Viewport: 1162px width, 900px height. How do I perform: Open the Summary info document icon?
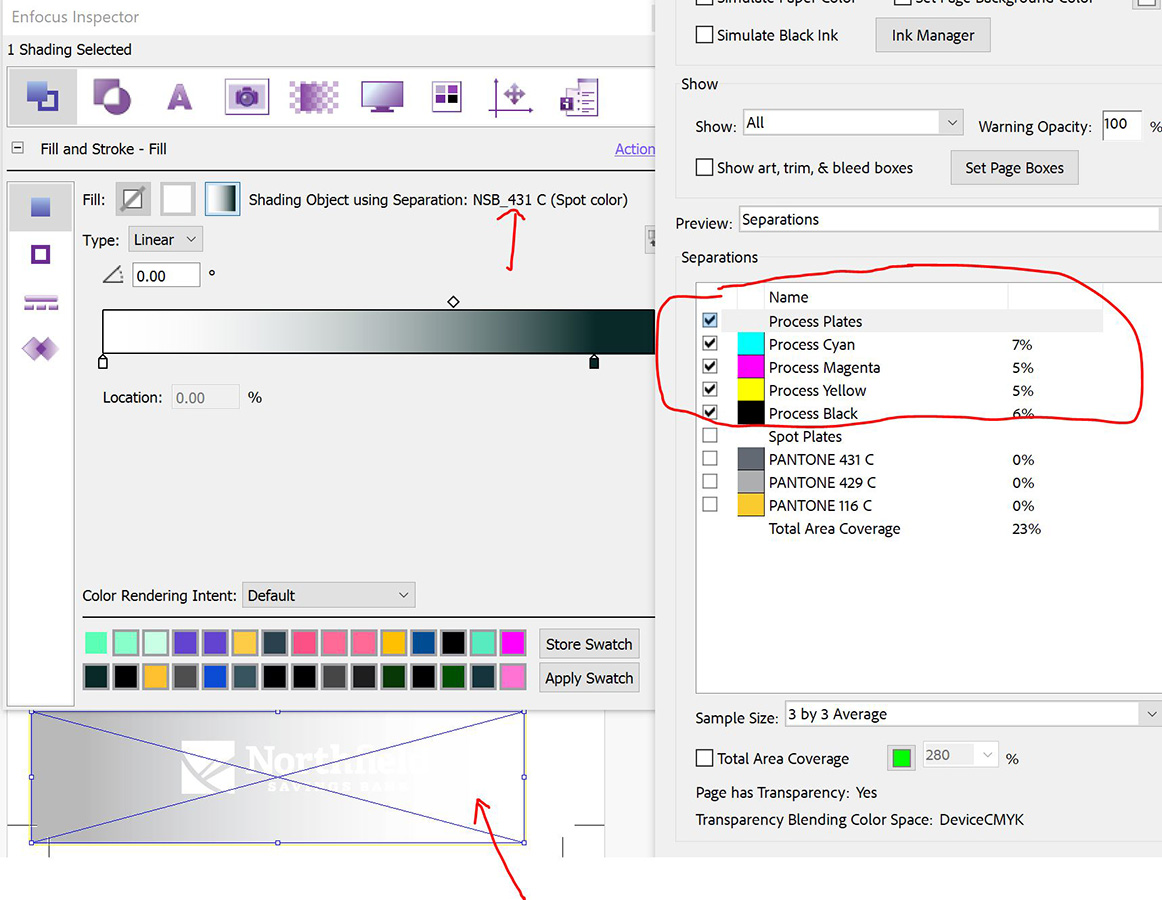point(579,97)
